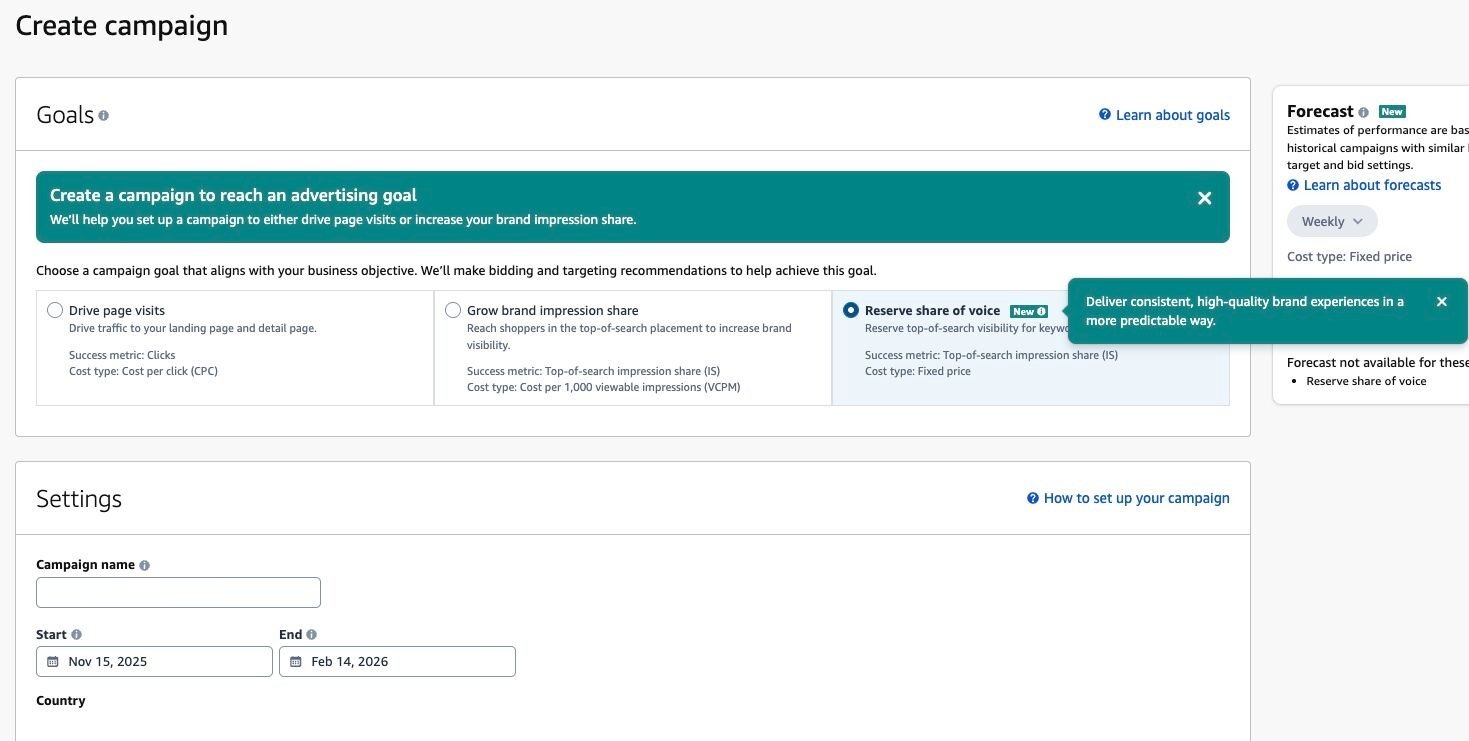1469x741 pixels.
Task: Click the info icon beside Start label
Action: 77,635
